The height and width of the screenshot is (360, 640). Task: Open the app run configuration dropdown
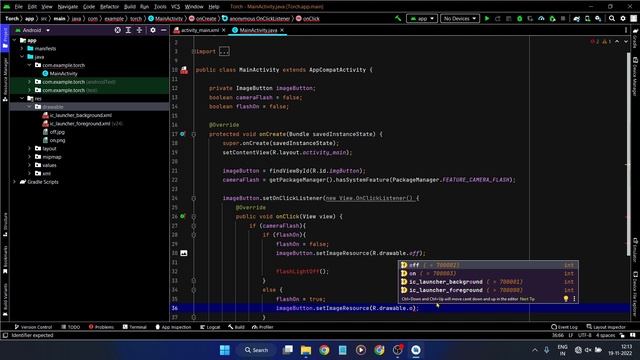pyautogui.click(x=422, y=18)
